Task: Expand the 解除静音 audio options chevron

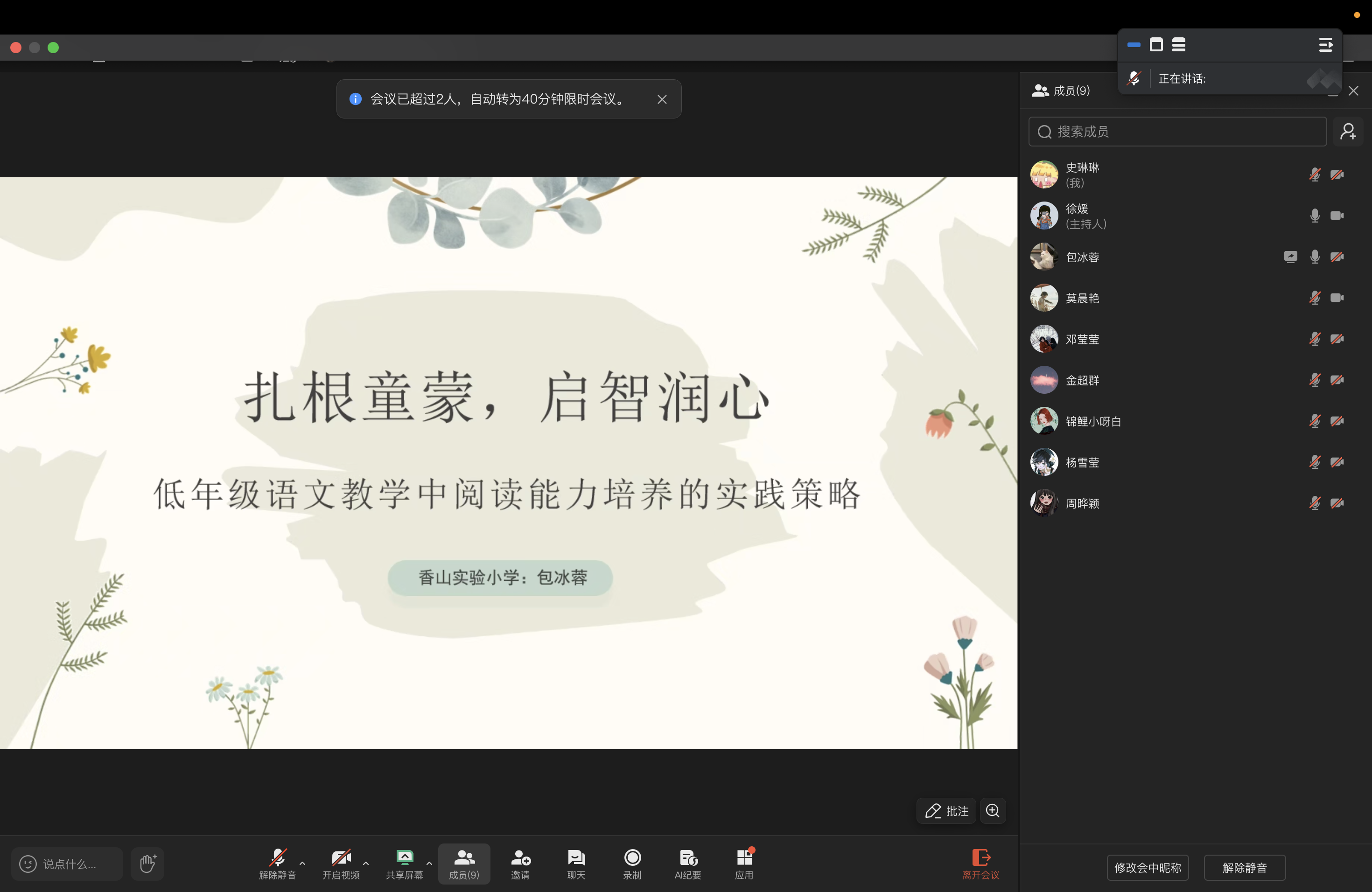Action: click(x=302, y=864)
